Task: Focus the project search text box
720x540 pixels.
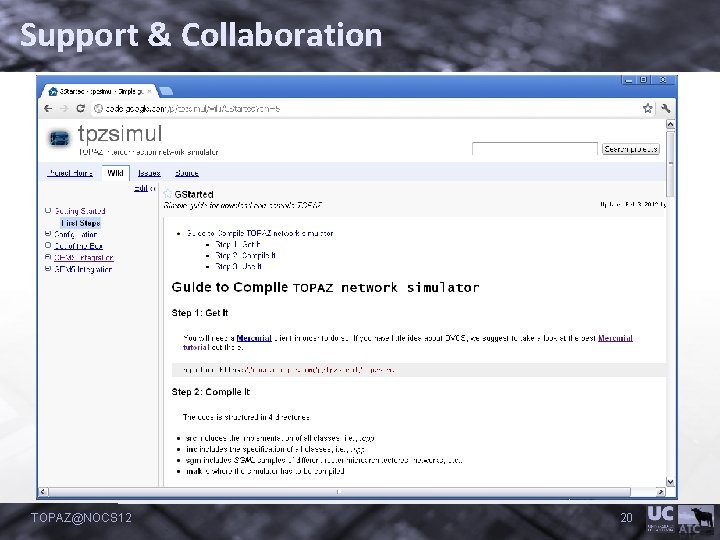Action: point(534,149)
